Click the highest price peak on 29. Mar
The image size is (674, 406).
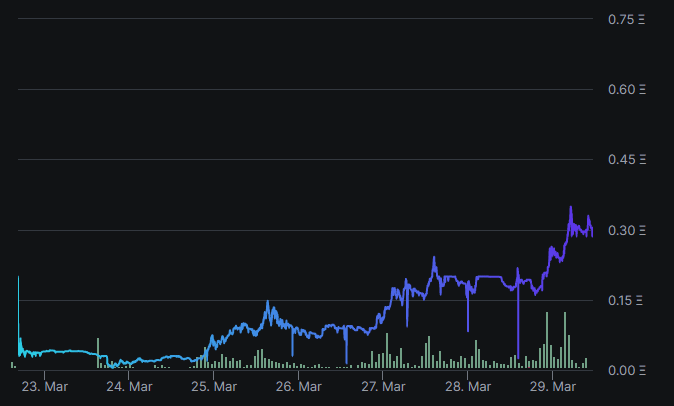(x=571, y=208)
